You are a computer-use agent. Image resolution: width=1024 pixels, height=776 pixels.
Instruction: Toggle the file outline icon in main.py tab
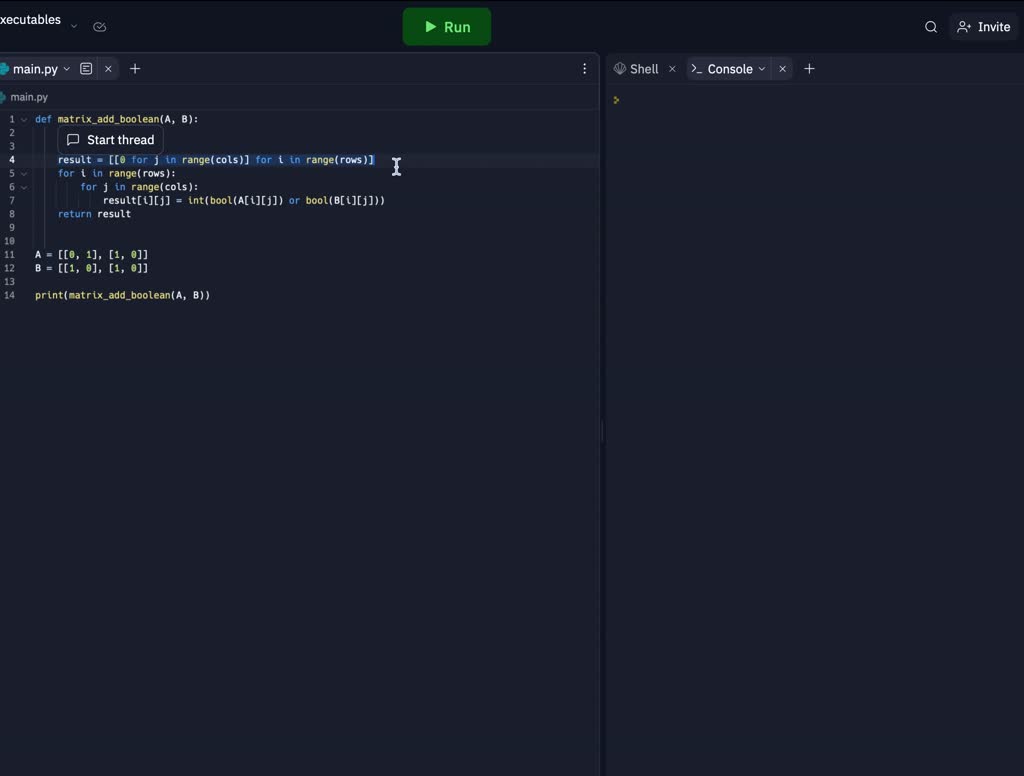point(86,69)
